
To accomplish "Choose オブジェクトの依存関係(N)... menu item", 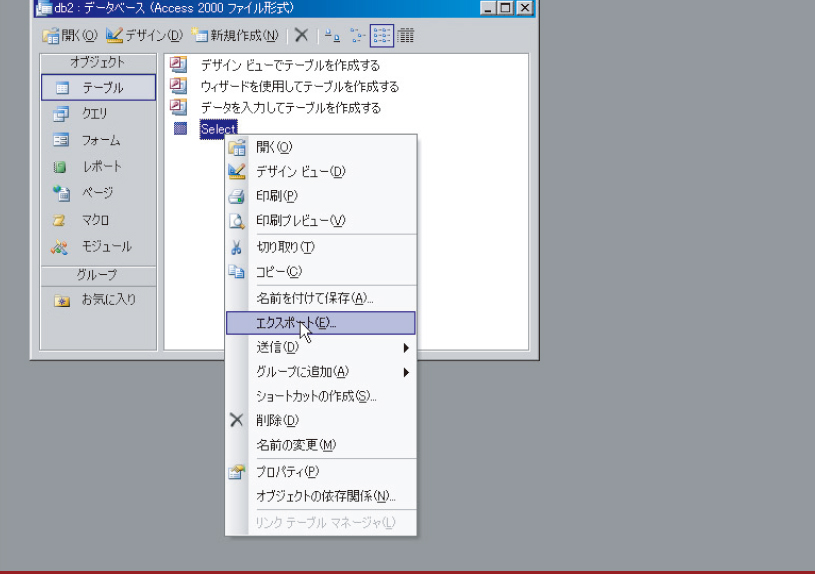I will [321, 496].
